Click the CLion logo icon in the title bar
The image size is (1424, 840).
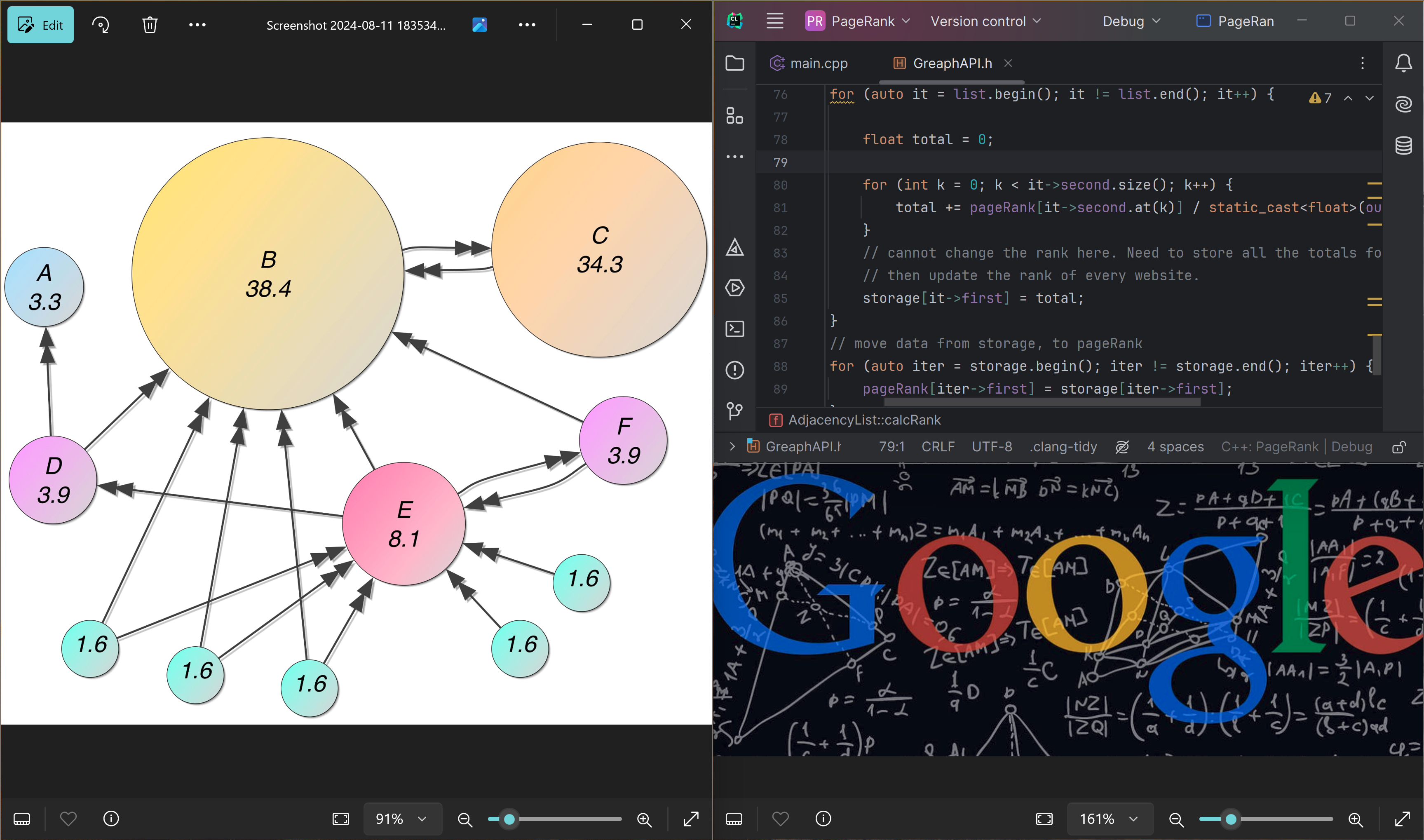click(734, 21)
